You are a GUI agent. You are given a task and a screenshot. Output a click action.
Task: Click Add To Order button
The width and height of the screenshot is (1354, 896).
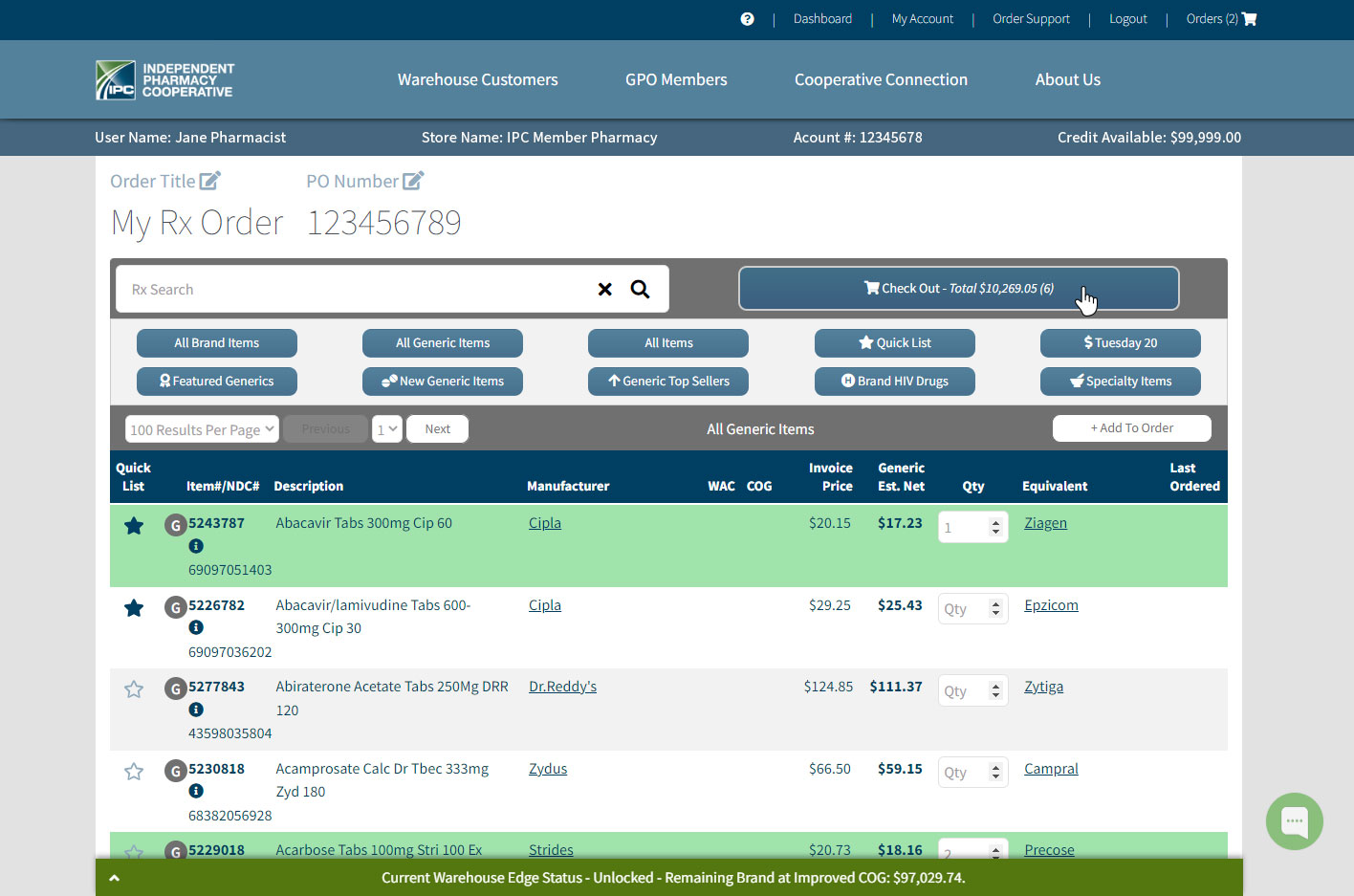(1132, 427)
